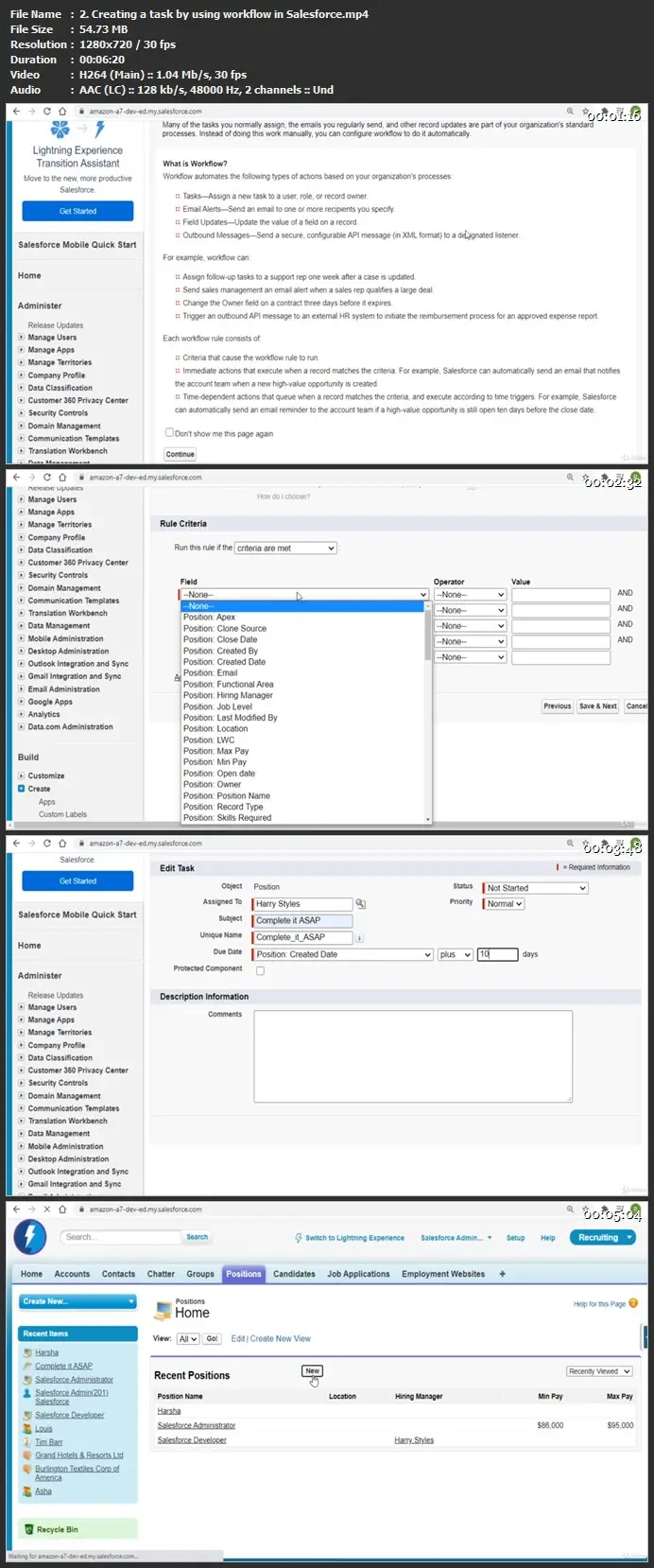Open the Candidates tab
654x1568 pixels.
pyautogui.click(x=294, y=1274)
